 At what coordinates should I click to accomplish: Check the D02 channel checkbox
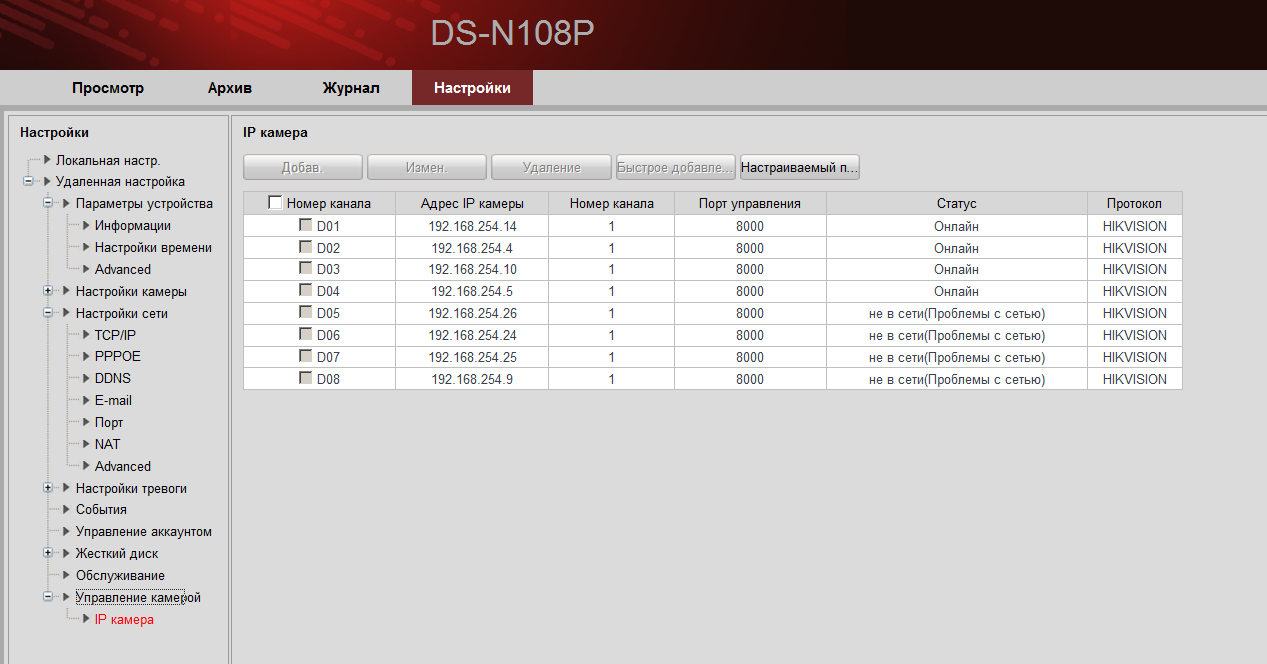305,248
